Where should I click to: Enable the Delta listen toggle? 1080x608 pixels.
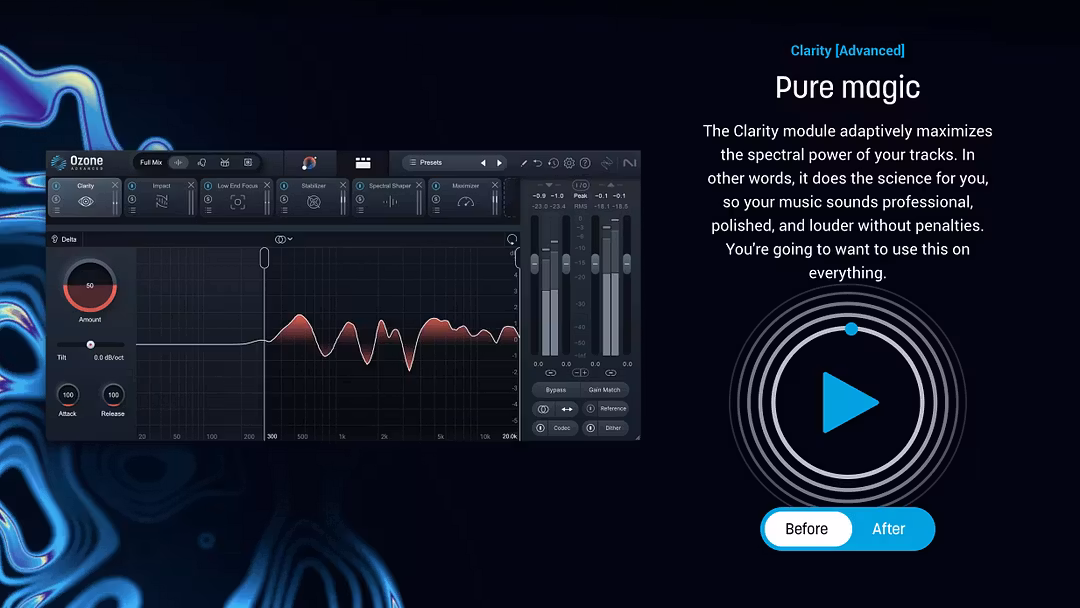click(x=63, y=240)
